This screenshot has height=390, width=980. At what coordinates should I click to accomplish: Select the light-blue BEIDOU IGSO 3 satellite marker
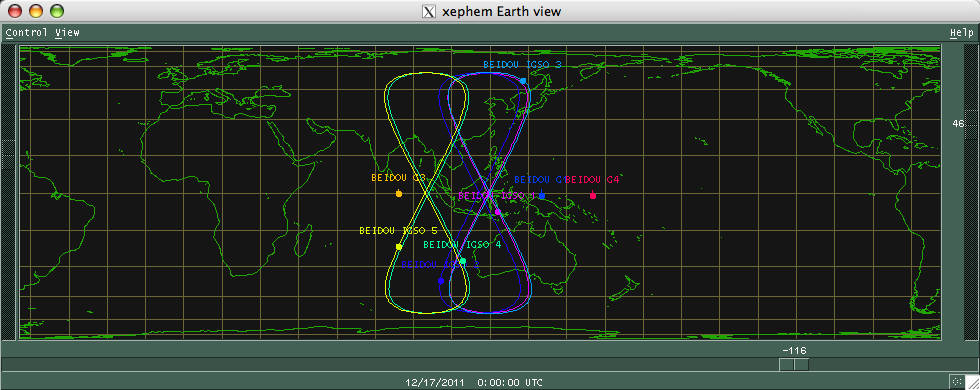click(523, 81)
